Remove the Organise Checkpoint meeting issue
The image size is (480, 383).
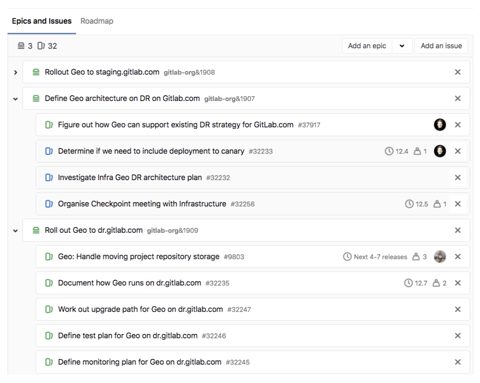click(x=458, y=204)
